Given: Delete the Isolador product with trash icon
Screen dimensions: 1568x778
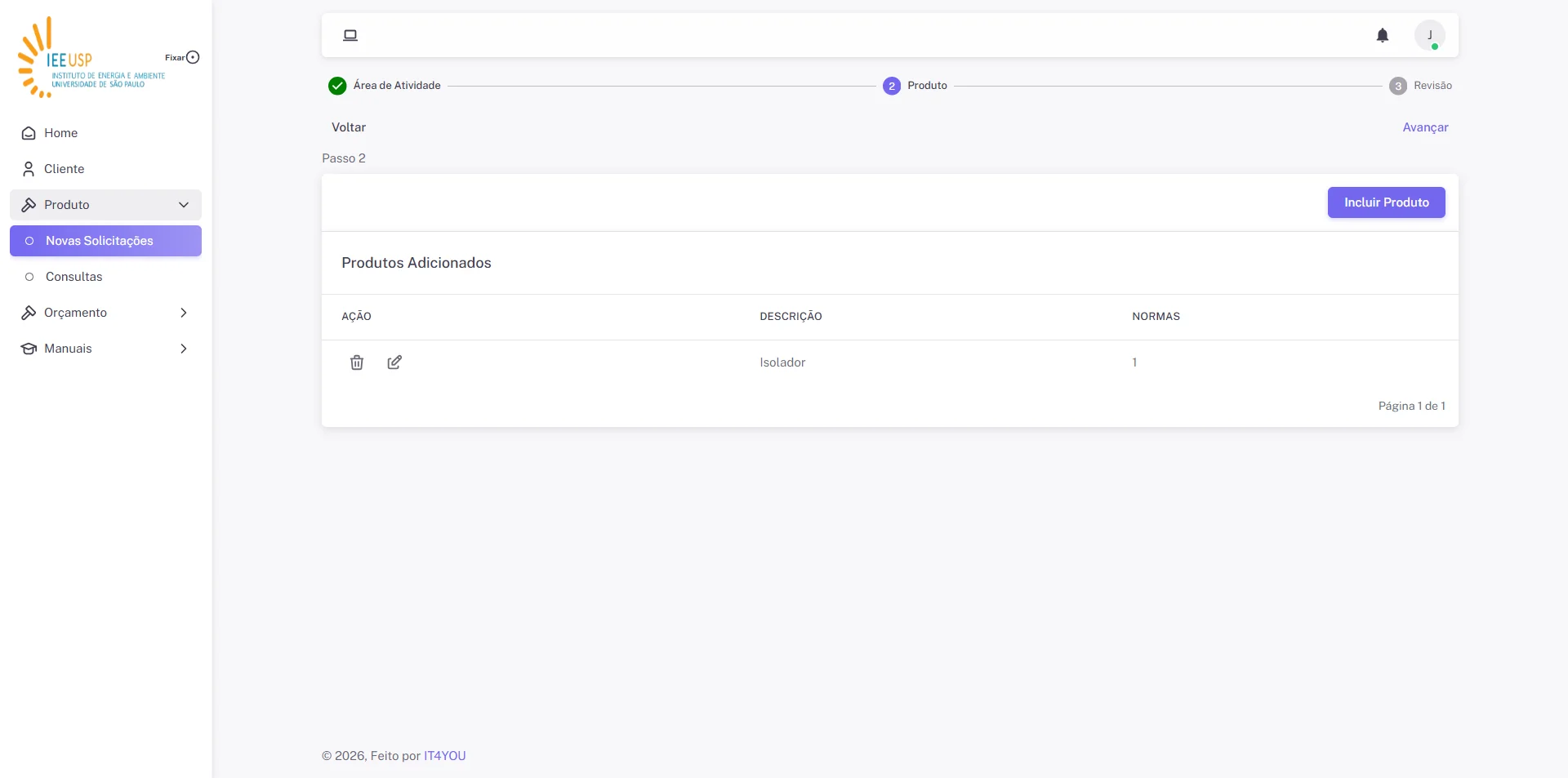Looking at the screenshot, I should coord(357,362).
